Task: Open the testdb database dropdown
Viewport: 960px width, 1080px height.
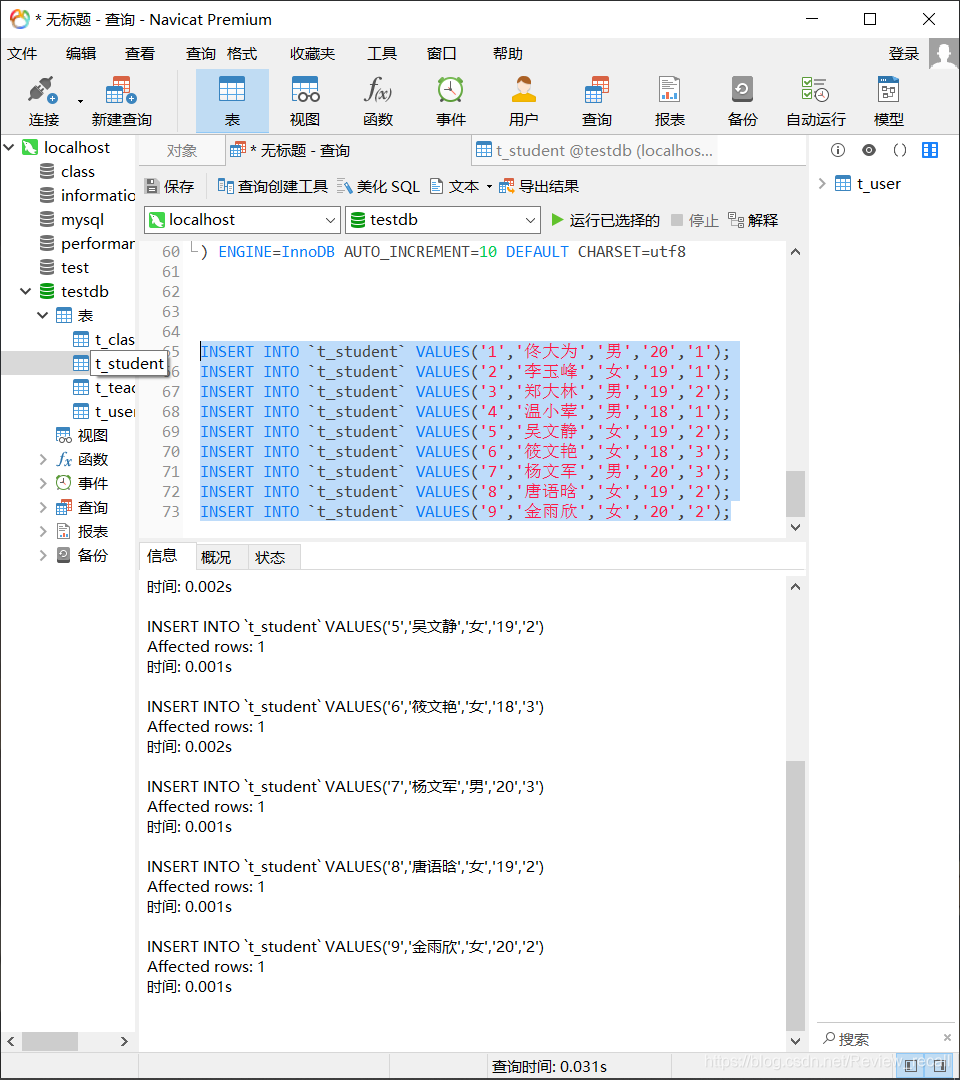Action: (x=442, y=220)
